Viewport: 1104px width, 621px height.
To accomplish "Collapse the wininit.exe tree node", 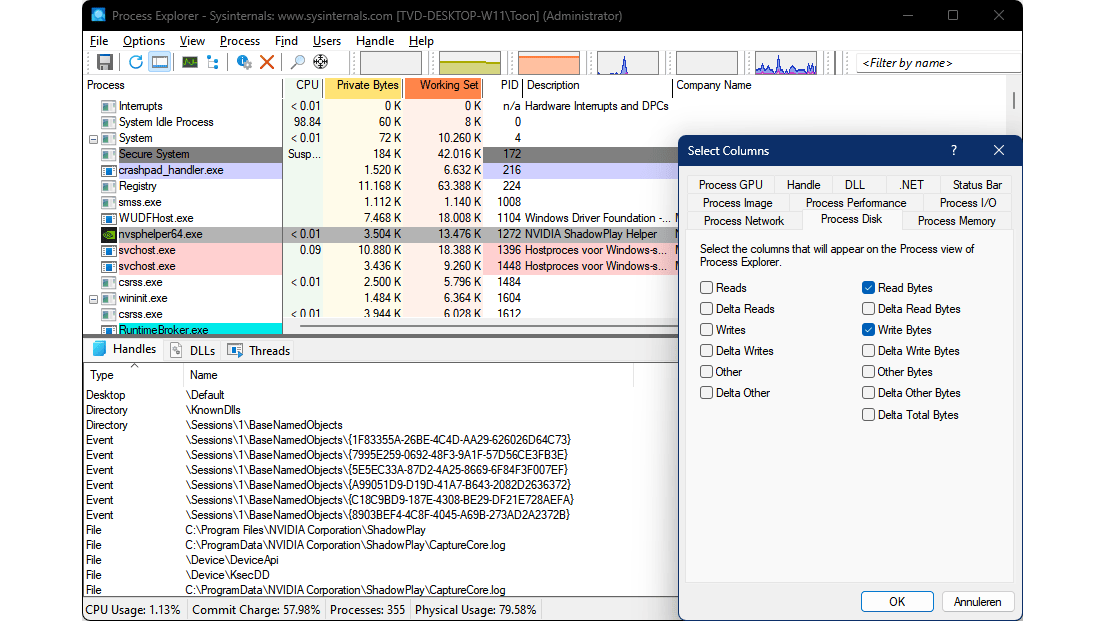I will [93, 299].
